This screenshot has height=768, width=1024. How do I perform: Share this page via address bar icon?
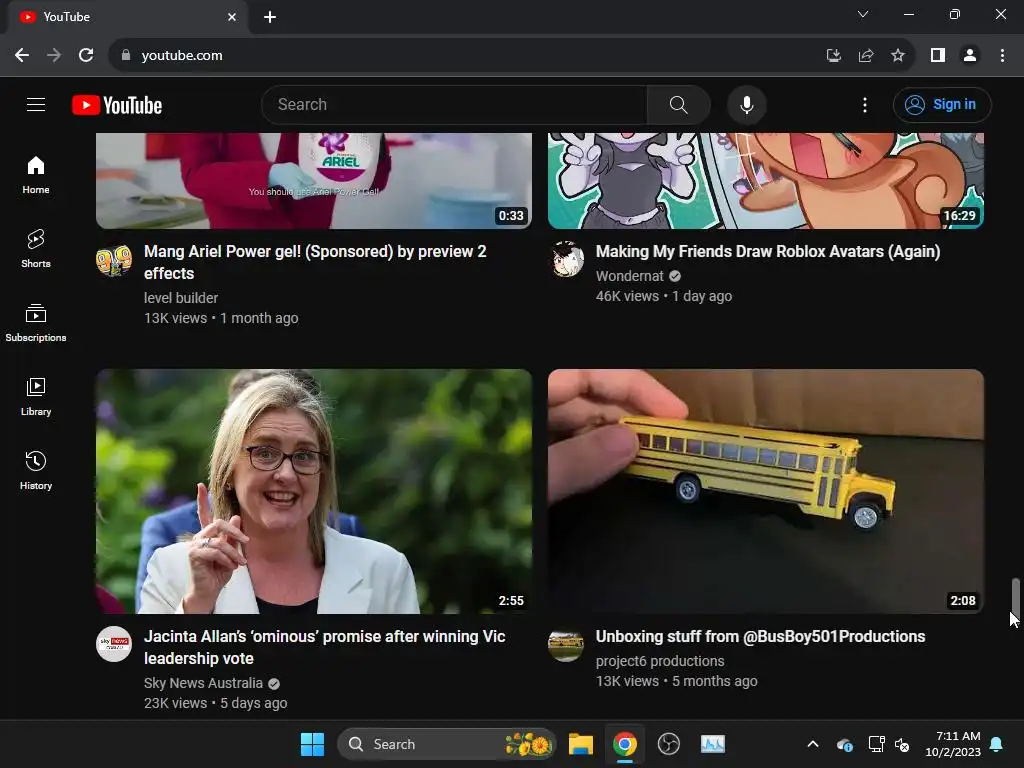[866, 56]
